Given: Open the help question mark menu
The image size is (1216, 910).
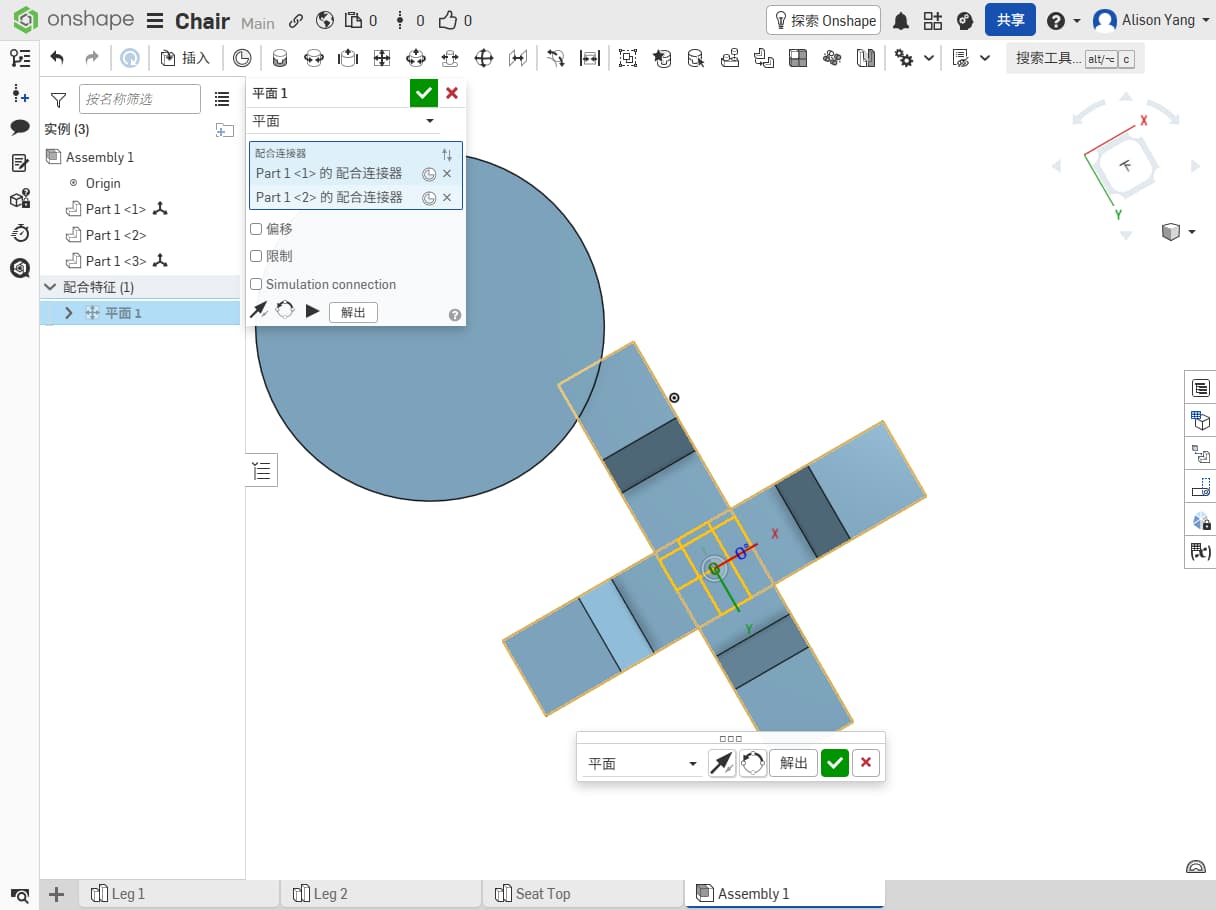Looking at the screenshot, I should [1064, 21].
